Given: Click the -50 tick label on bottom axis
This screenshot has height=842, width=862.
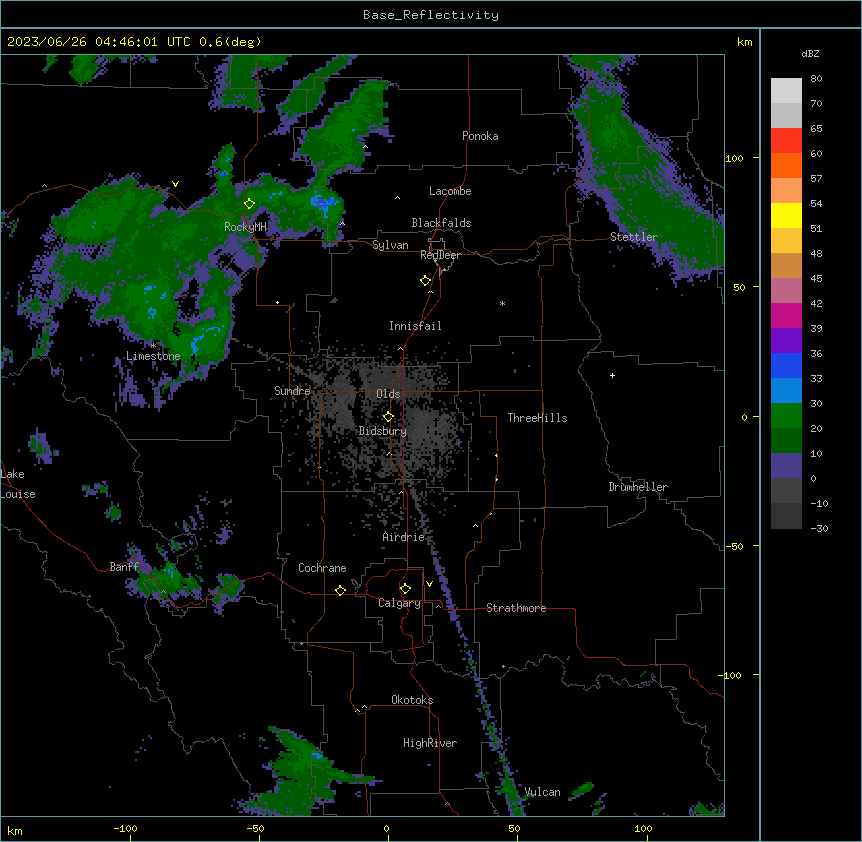Looking at the screenshot, I should (255, 828).
